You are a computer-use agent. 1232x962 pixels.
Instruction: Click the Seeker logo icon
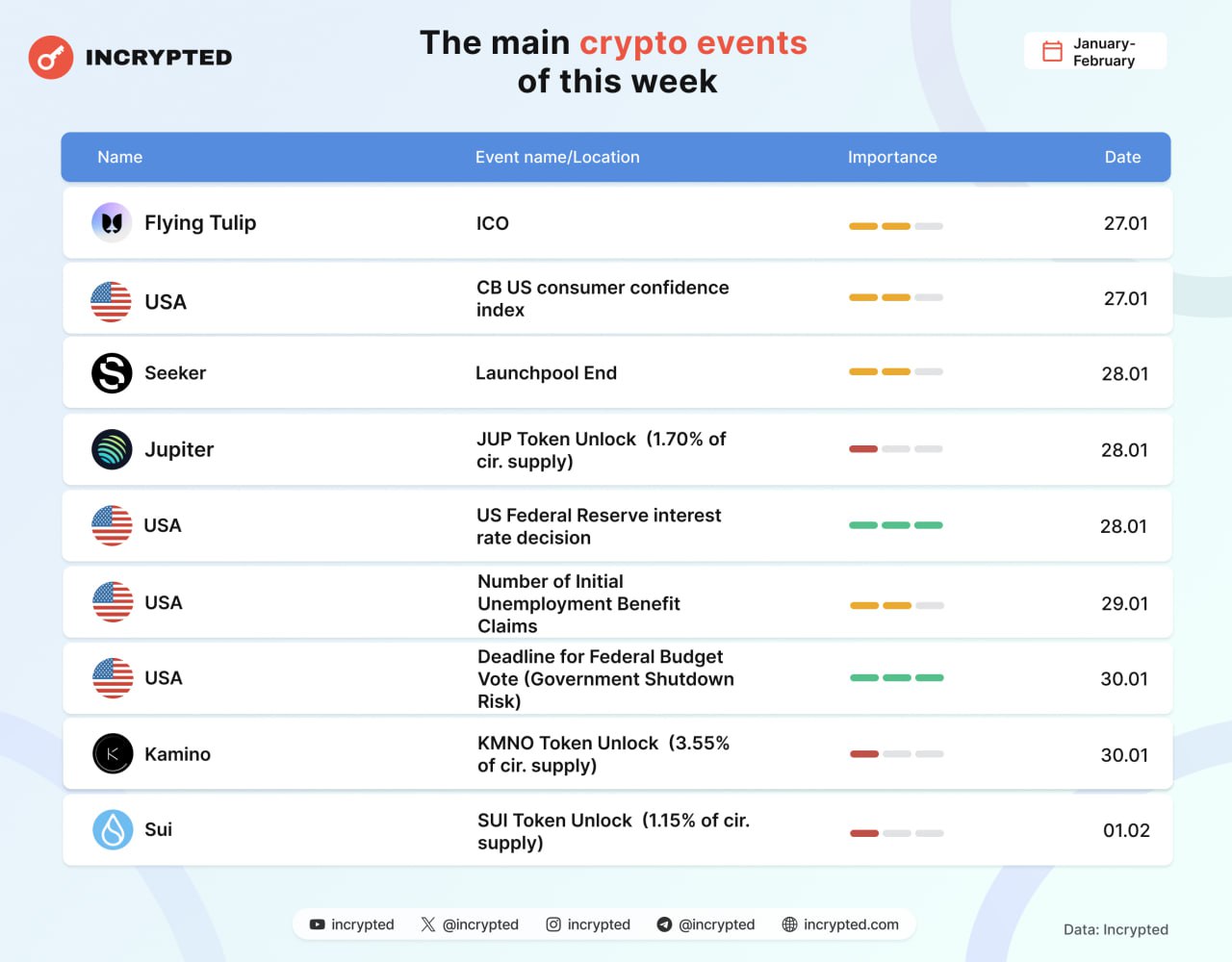coord(112,373)
